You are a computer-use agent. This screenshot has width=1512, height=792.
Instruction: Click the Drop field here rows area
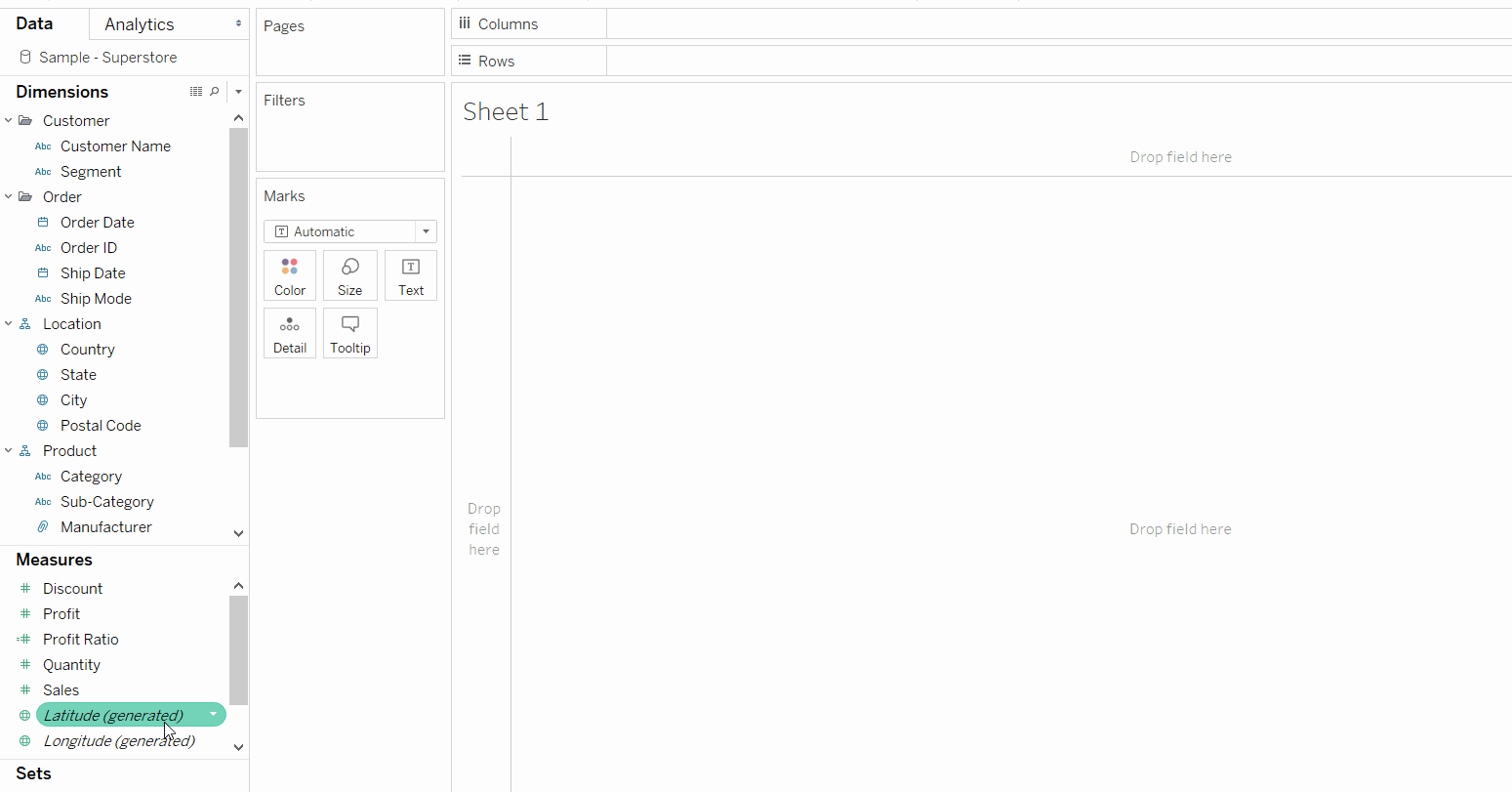[x=484, y=528]
